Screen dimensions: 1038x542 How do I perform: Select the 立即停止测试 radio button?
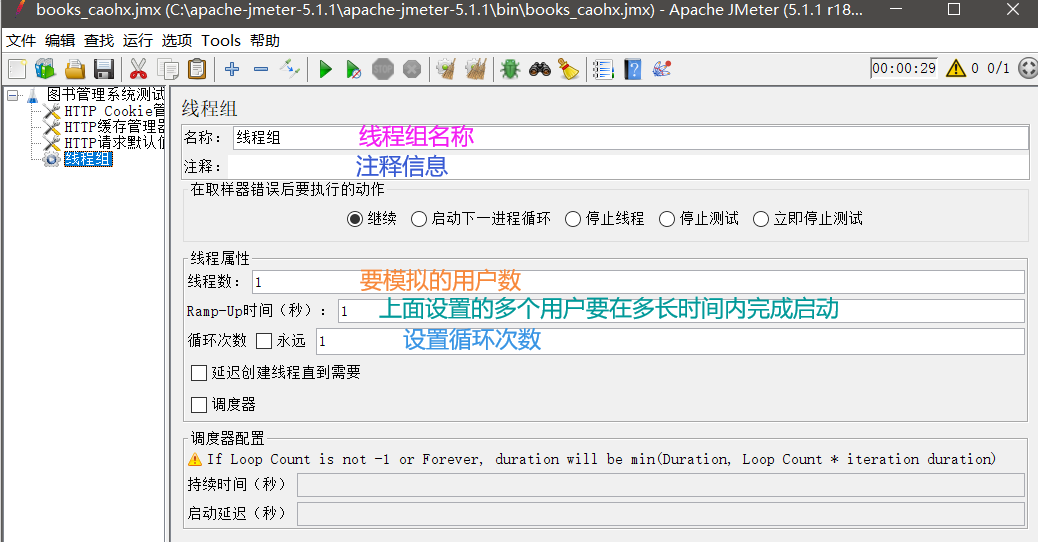click(x=761, y=219)
